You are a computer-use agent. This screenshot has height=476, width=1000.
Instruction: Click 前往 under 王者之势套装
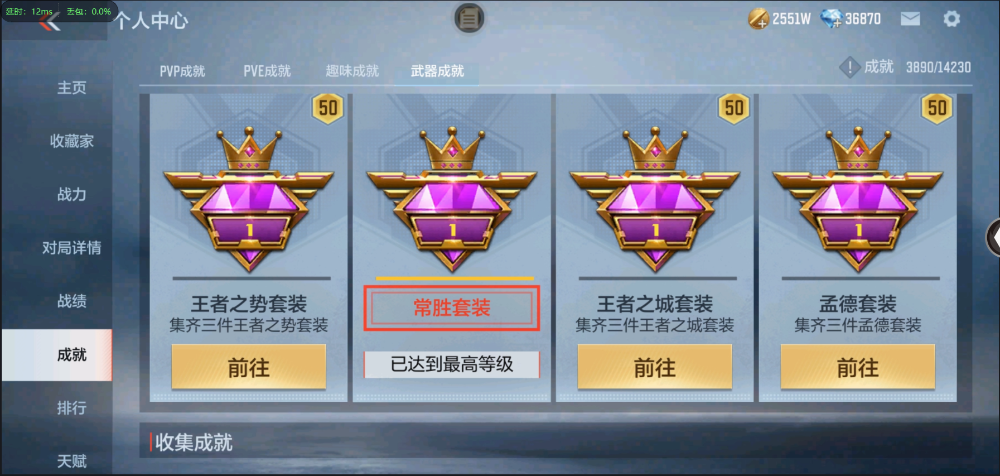tap(248, 367)
